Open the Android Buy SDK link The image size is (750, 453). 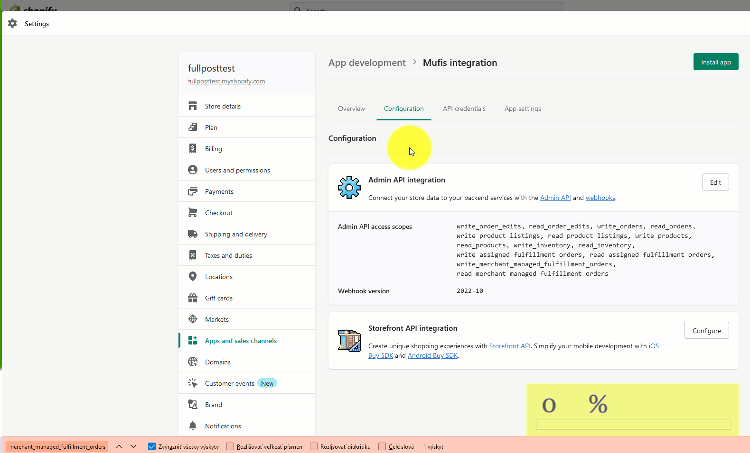coord(432,355)
